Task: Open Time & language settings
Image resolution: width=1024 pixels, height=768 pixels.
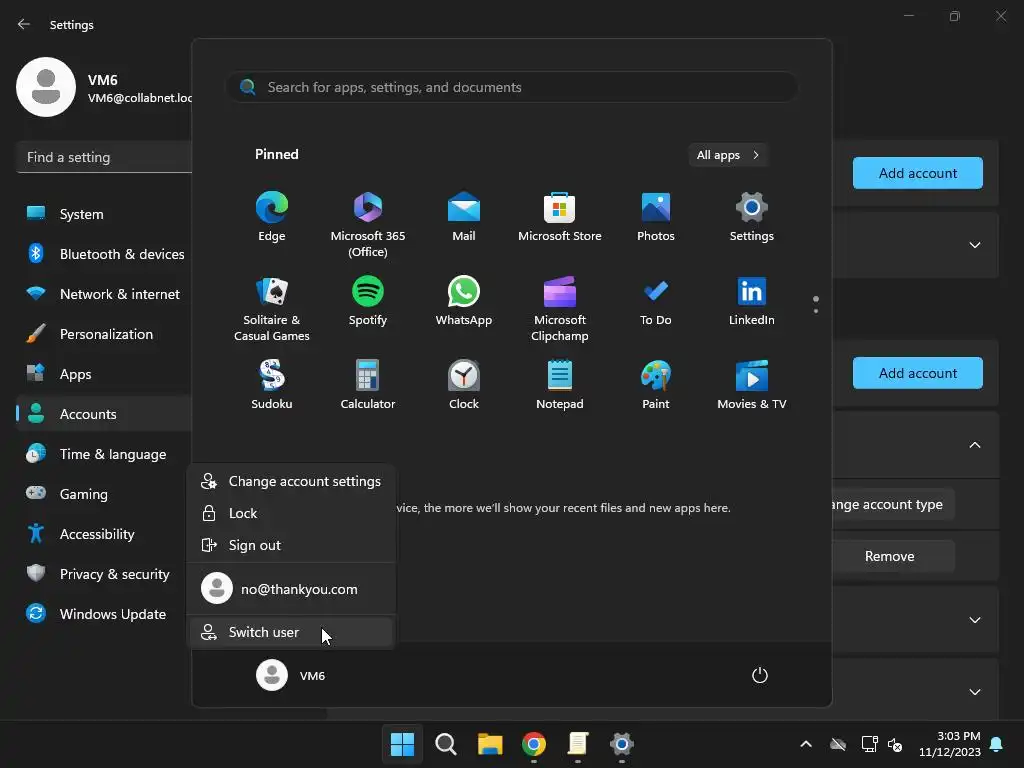Action: [104, 454]
